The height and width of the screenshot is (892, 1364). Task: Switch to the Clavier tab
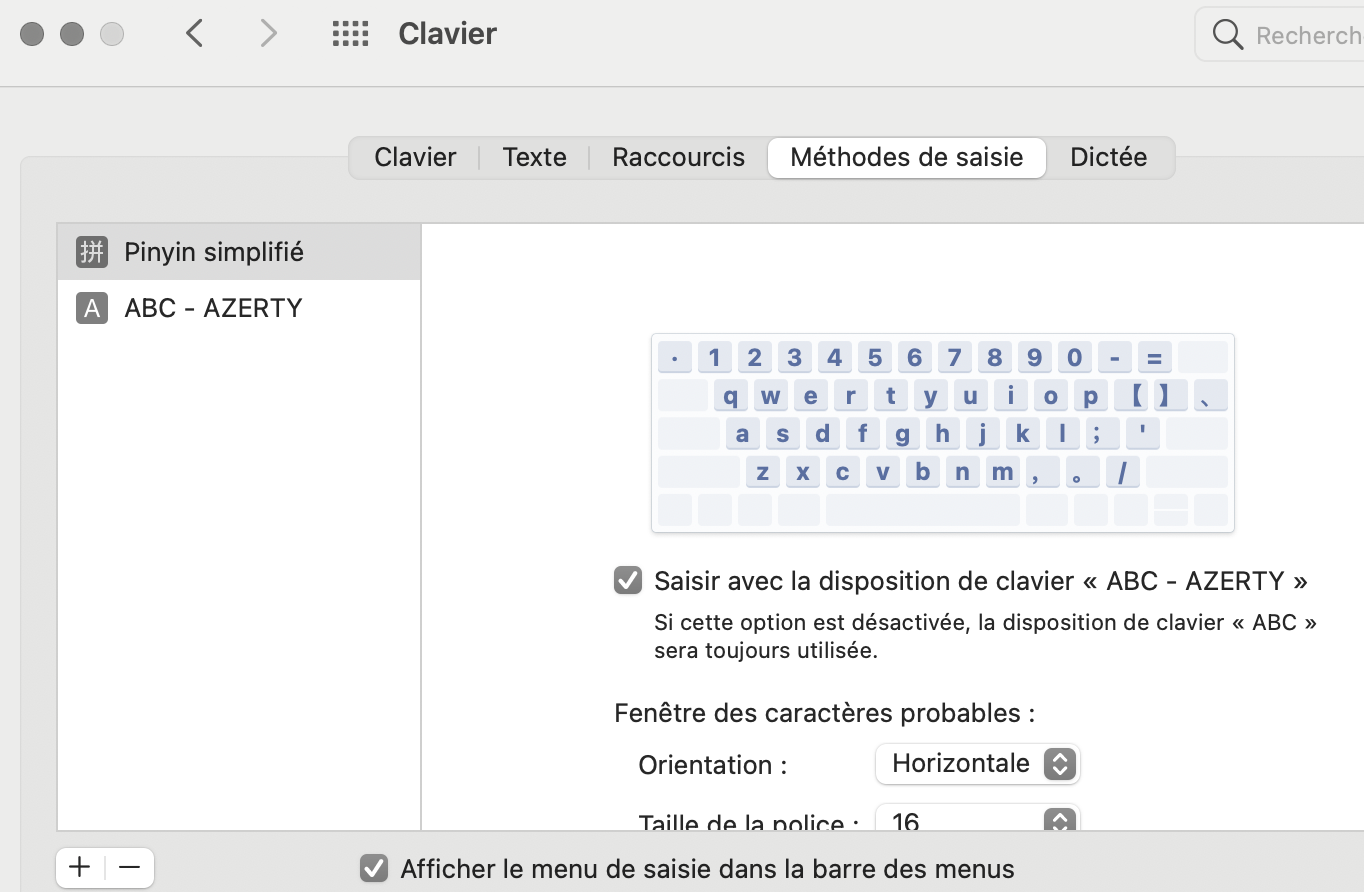pyautogui.click(x=415, y=157)
